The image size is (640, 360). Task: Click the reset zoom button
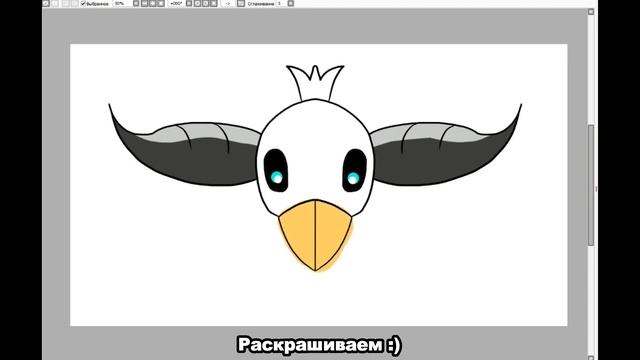pos(161,3)
